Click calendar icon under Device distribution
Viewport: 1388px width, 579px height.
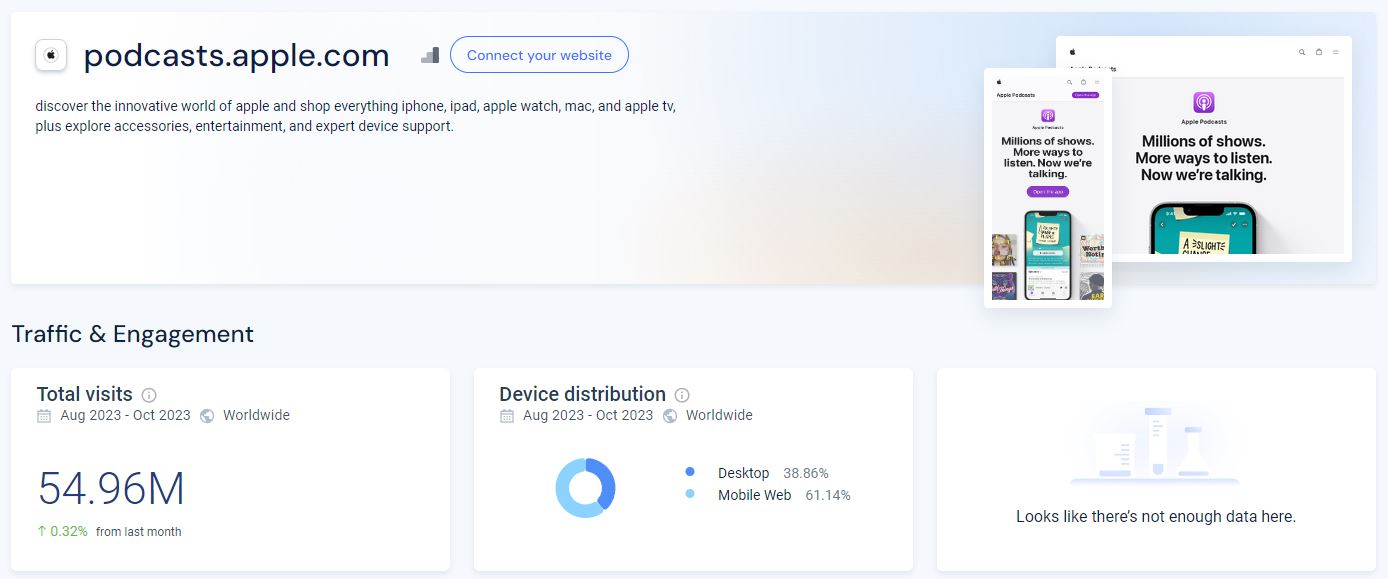tap(507, 416)
